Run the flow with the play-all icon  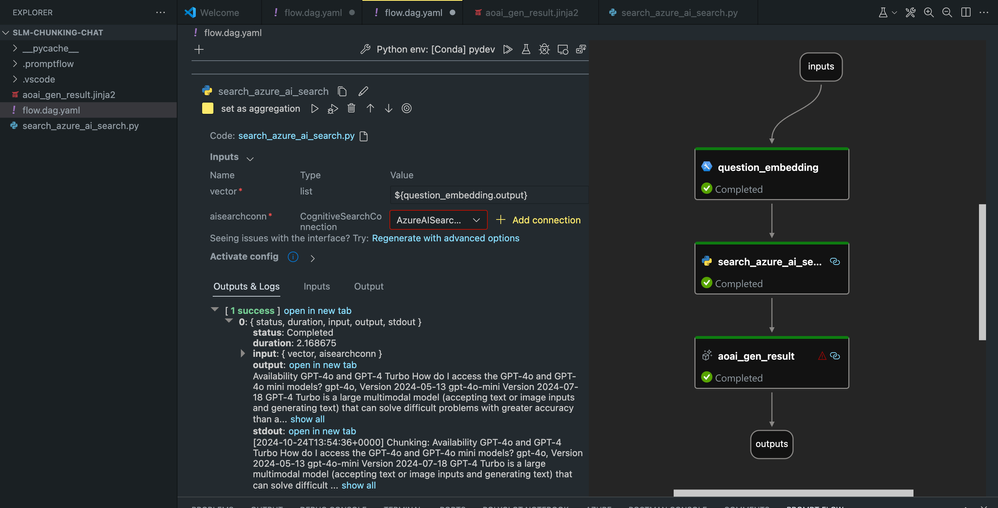point(507,49)
